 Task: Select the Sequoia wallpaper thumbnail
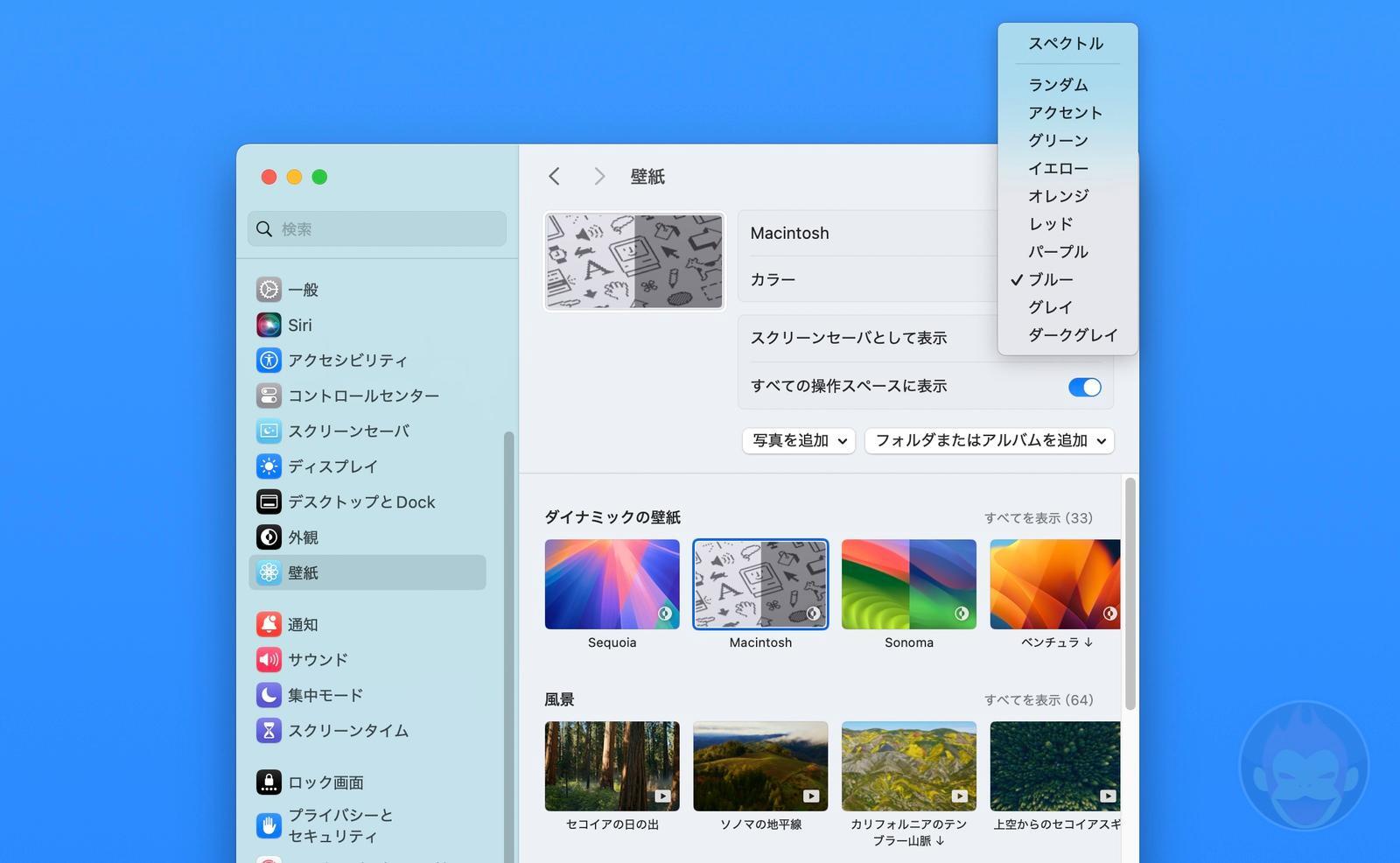(612, 584)
